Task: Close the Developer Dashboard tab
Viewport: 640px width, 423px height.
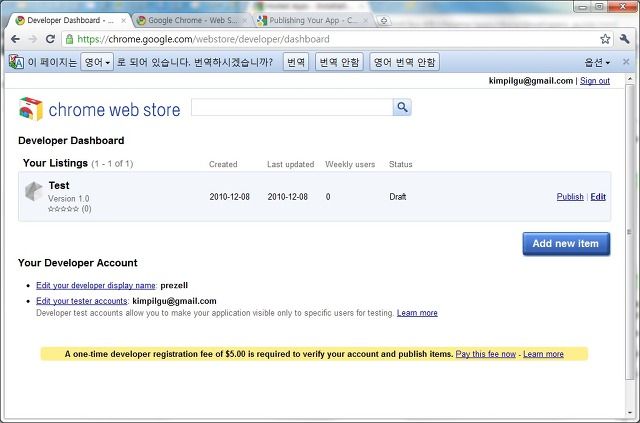Action: [x=123, y=20]
